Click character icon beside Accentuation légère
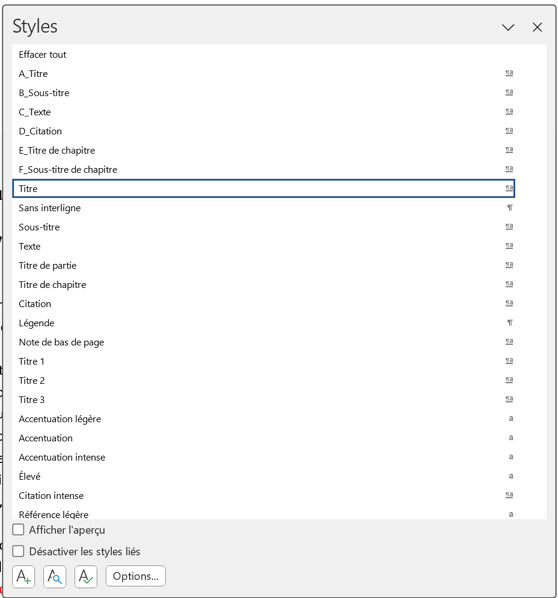This screenshot has width=558, height=598. [511, 418]
